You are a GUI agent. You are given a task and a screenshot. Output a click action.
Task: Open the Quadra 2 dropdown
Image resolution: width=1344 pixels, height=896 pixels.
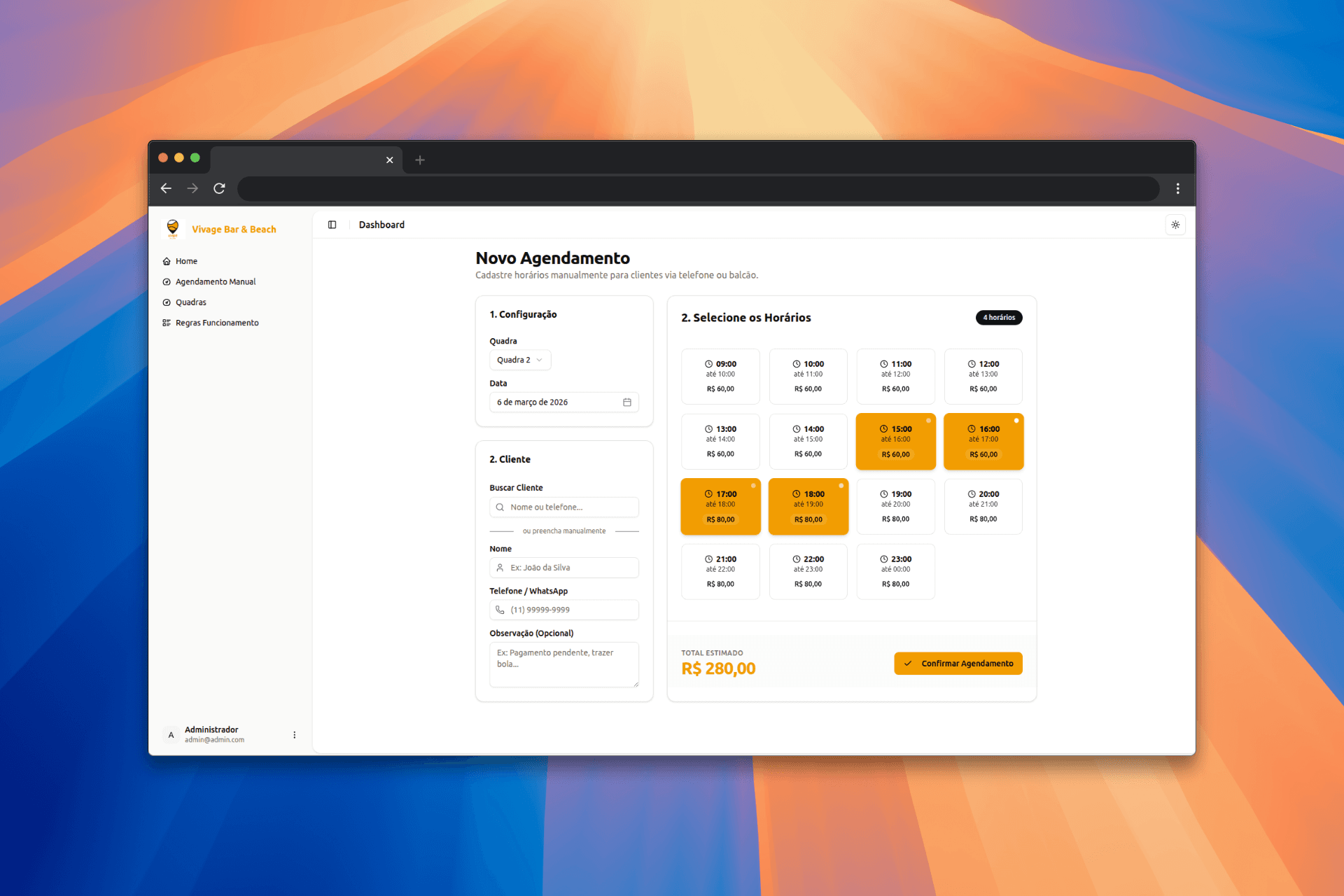point(519,360)
